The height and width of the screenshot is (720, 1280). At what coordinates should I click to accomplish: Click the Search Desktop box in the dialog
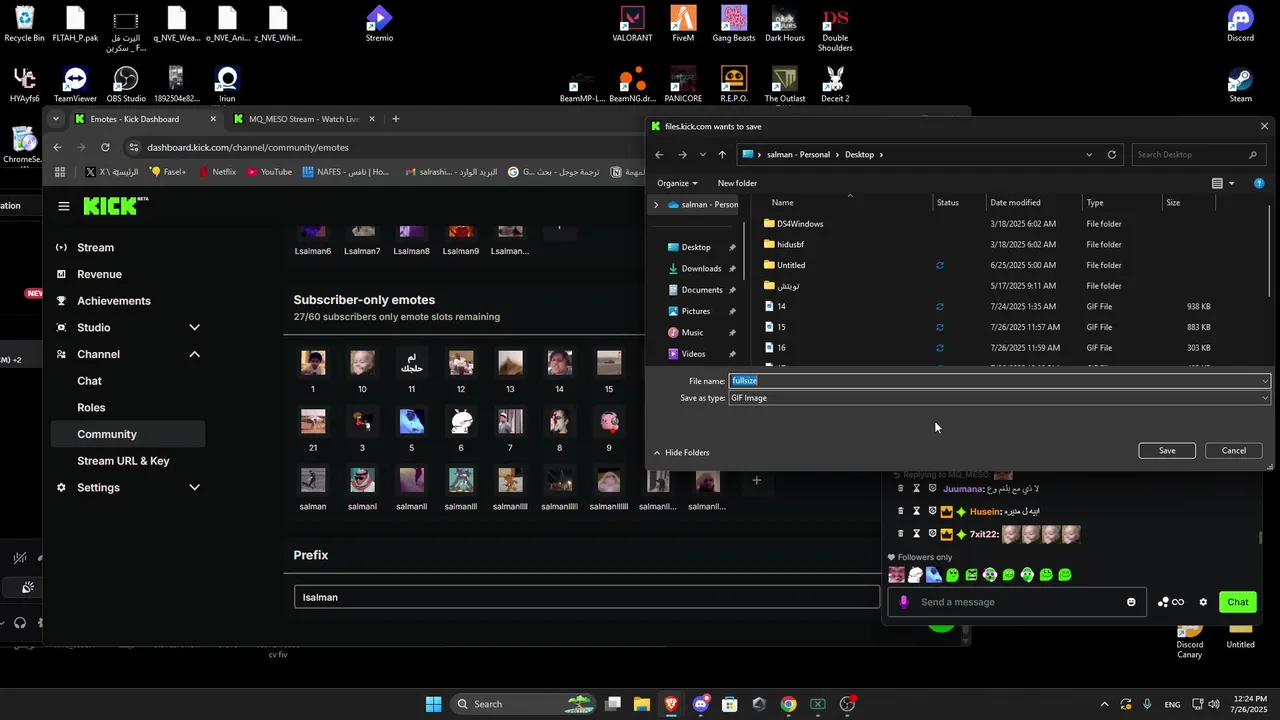click(1198, 155)
